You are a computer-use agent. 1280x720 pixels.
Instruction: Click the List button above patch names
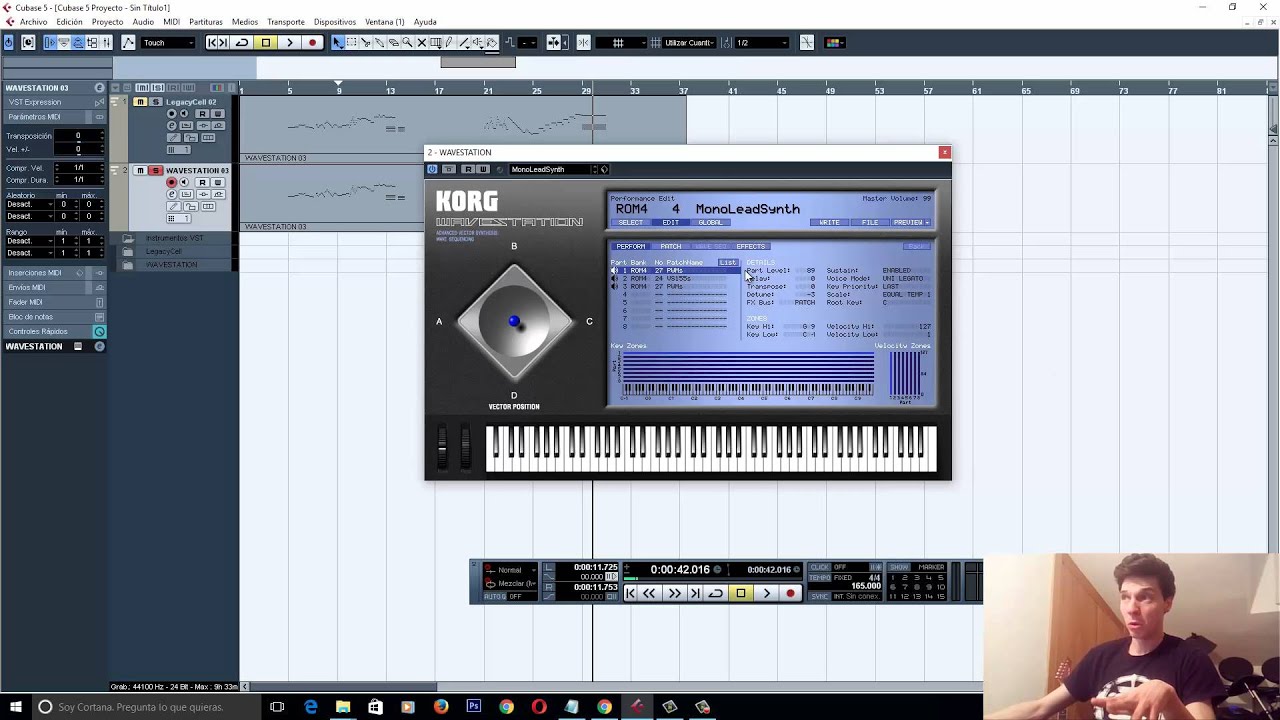point(728,262)
